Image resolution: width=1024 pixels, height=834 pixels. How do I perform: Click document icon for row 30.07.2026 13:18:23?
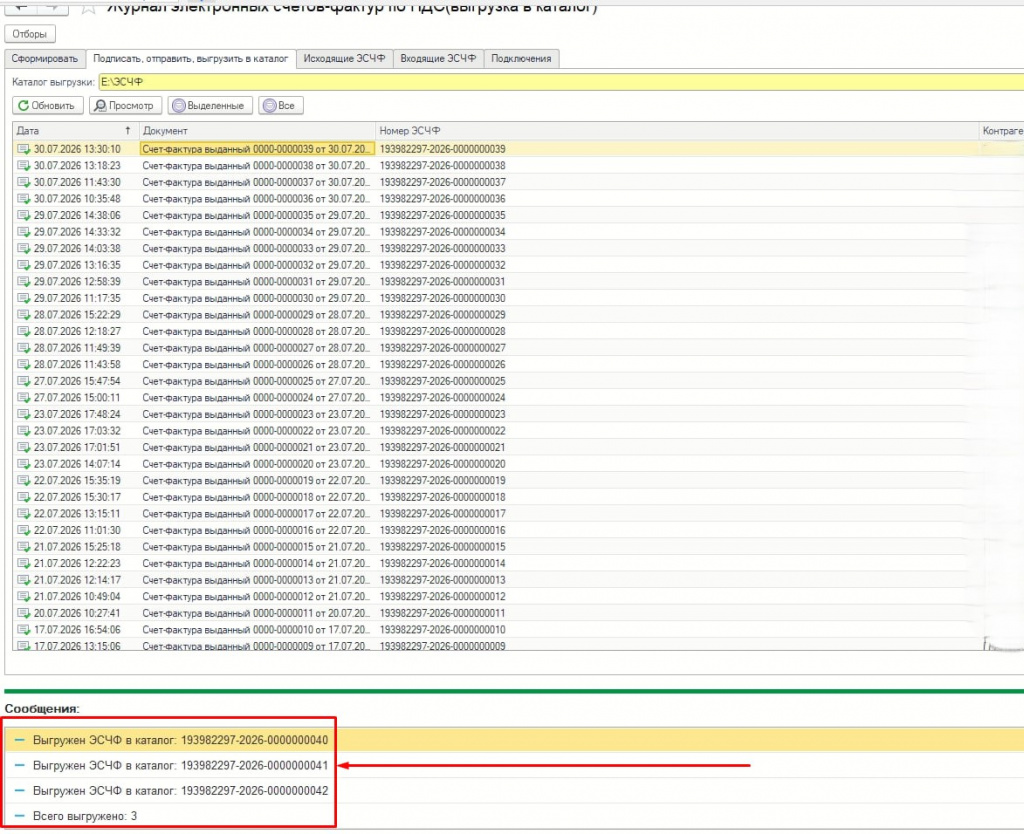pos(24,166)
